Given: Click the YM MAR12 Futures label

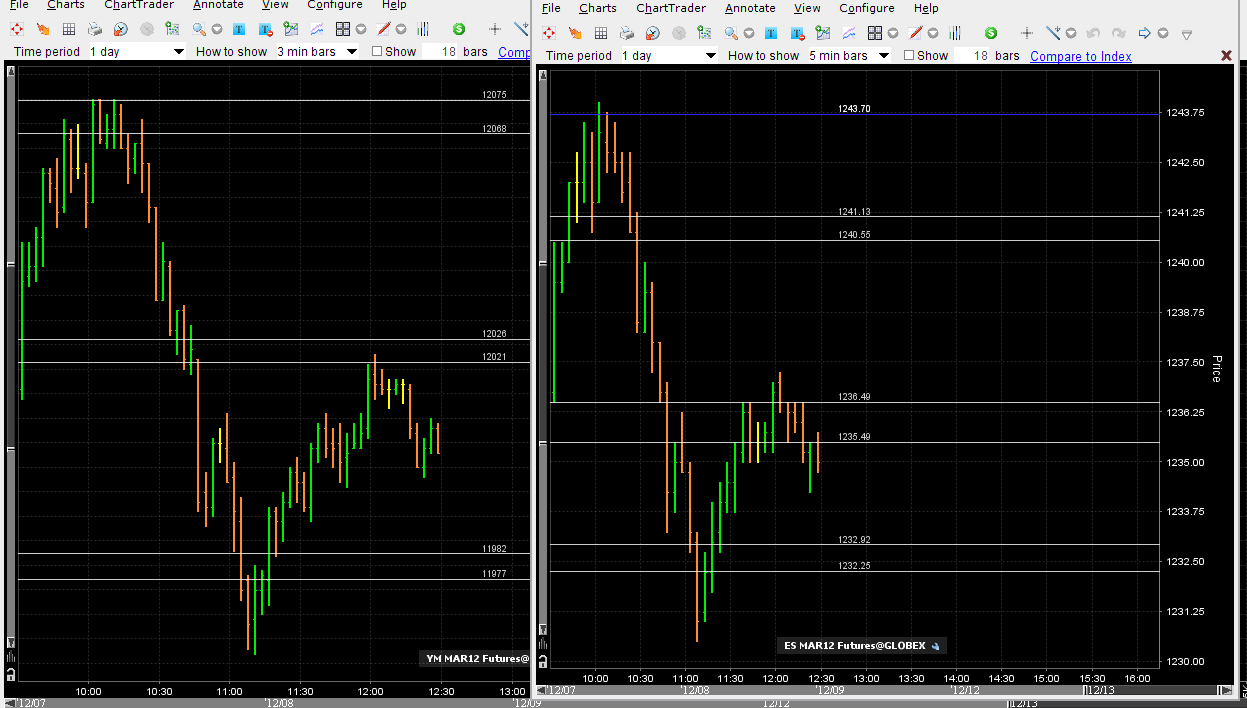Looking at the screenshot, I should pos(476,658).
